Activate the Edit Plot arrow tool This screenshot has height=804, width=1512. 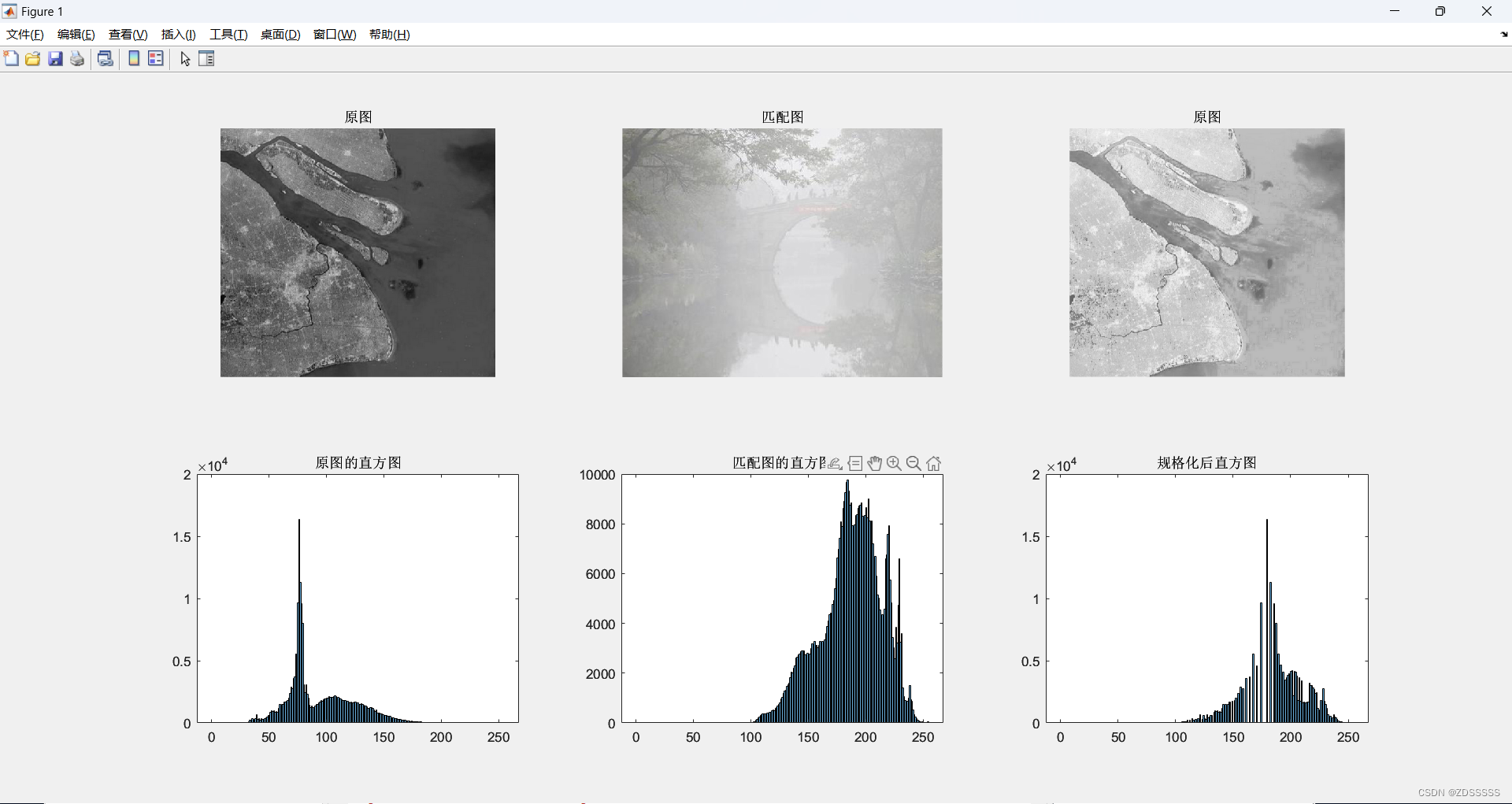[185, 58]
